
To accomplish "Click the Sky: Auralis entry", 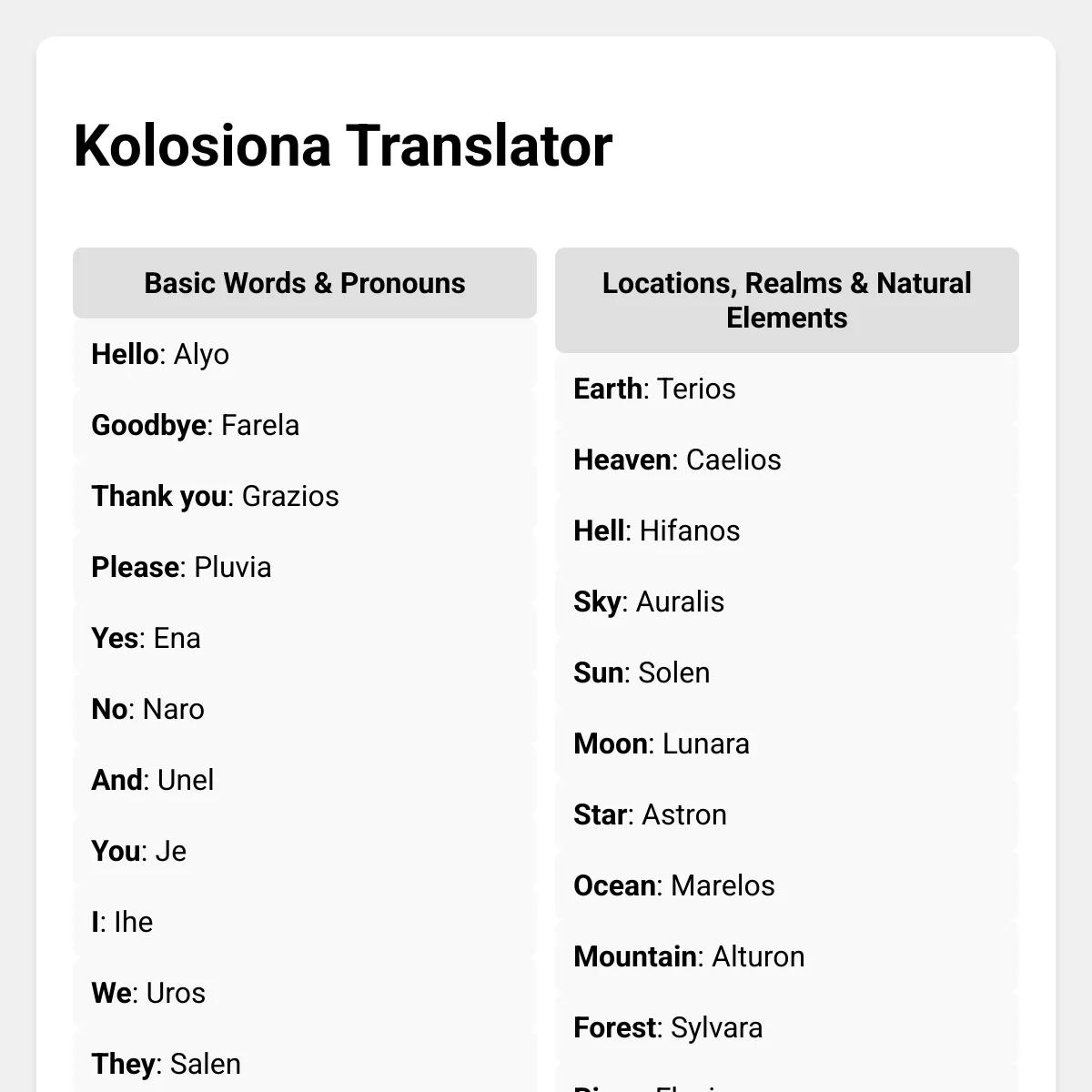I will pos(787,602).
